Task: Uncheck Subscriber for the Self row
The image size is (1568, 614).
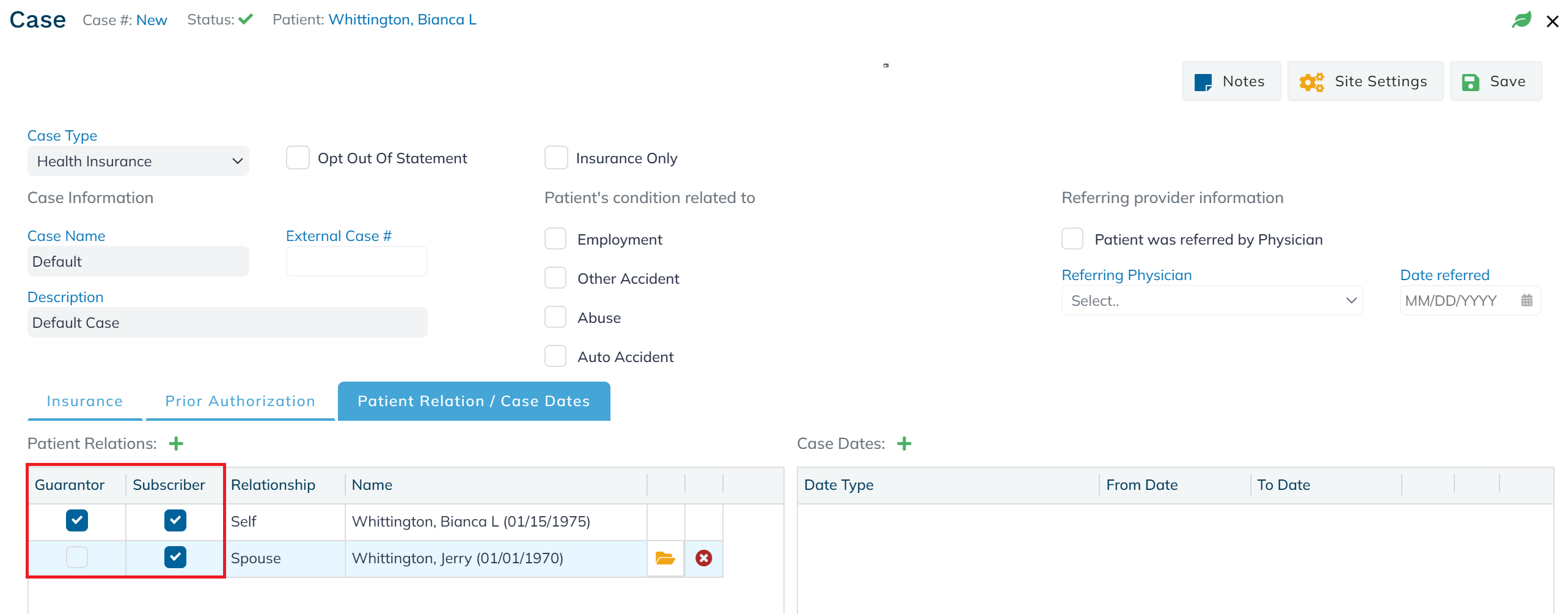Action: click(x=175, y=520)
